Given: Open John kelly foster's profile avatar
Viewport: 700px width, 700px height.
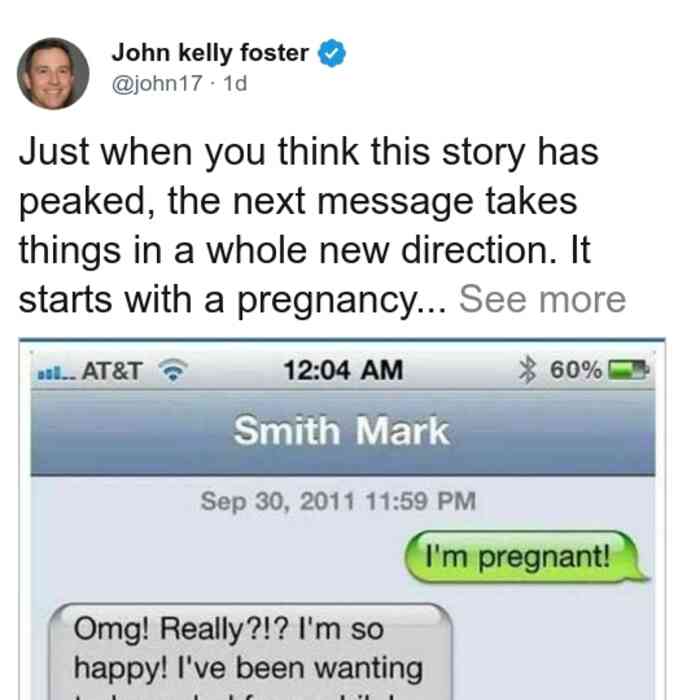Looking at the screenshot, I should tap(53, 74).
